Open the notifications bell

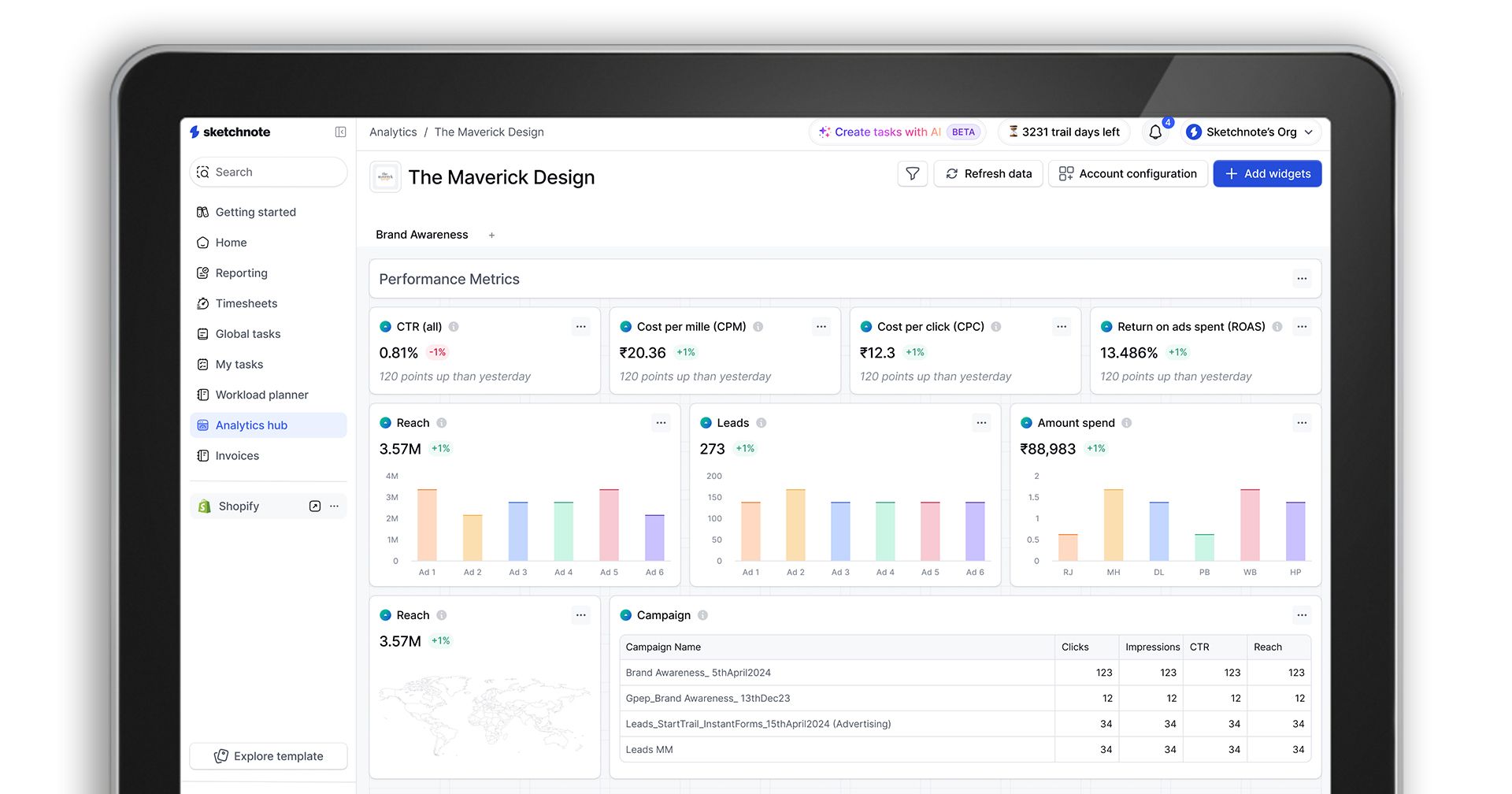tap(1155, 132)
